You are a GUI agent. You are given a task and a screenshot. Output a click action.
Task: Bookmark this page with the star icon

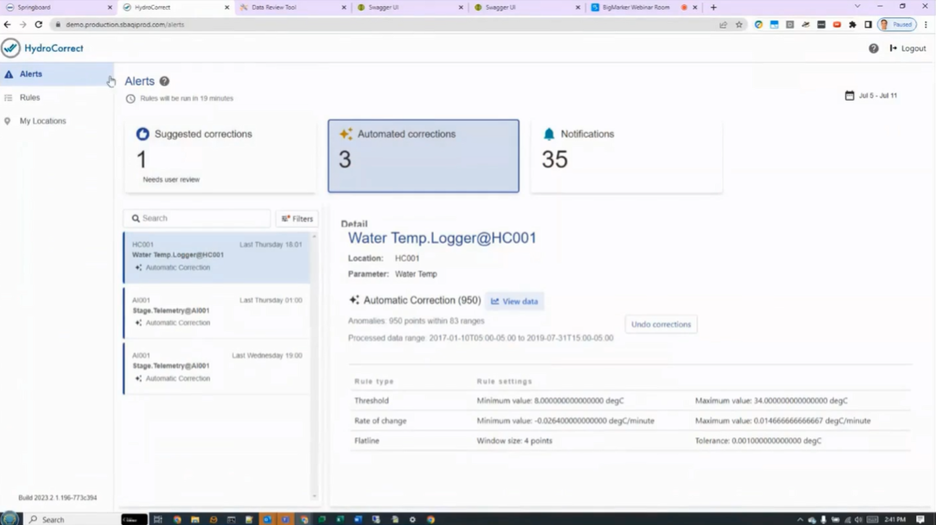[739, 24]
